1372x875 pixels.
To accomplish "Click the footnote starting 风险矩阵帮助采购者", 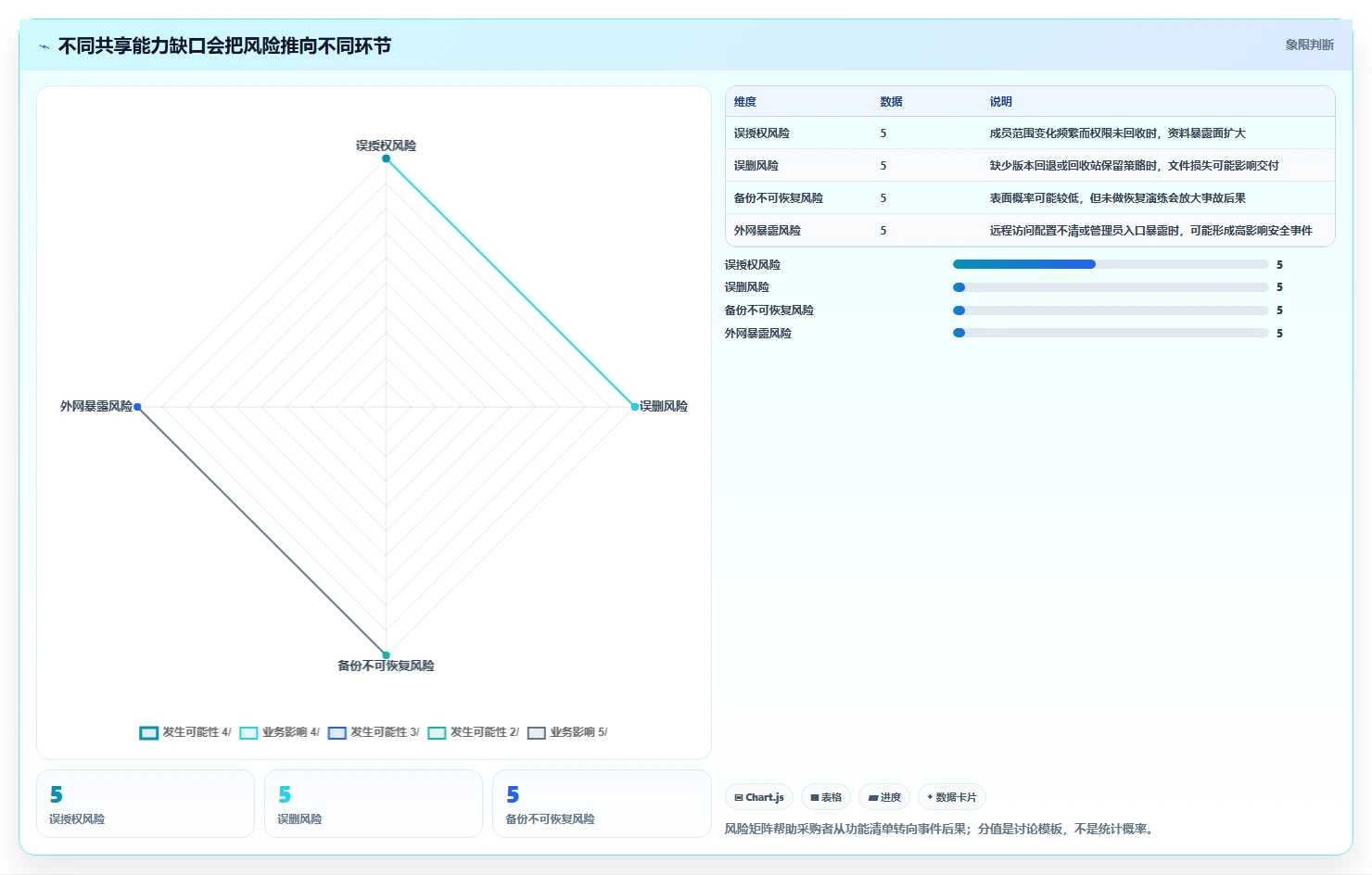I will [941, 829].
